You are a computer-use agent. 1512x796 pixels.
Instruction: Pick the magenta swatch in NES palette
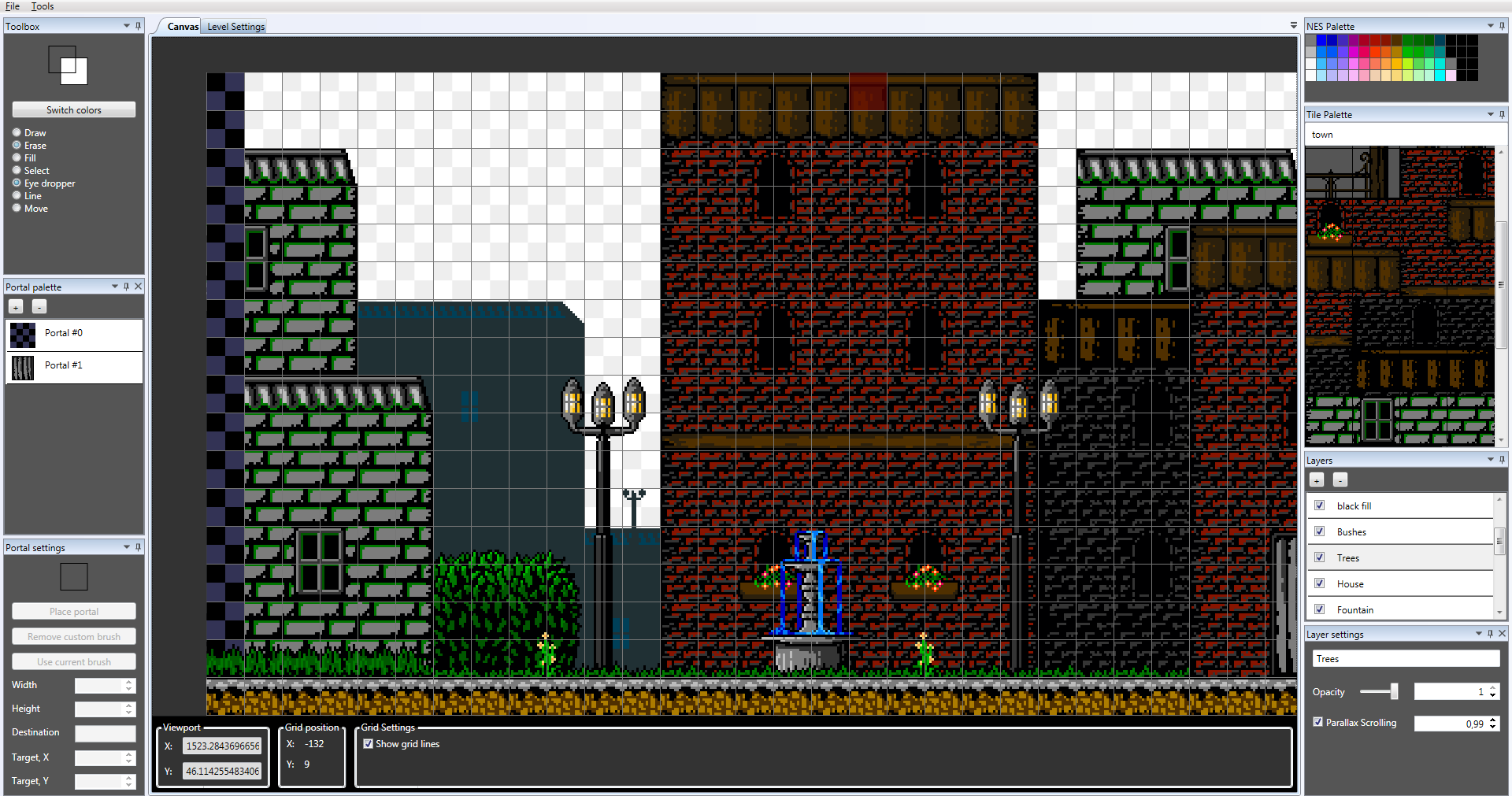(1354, 53)
